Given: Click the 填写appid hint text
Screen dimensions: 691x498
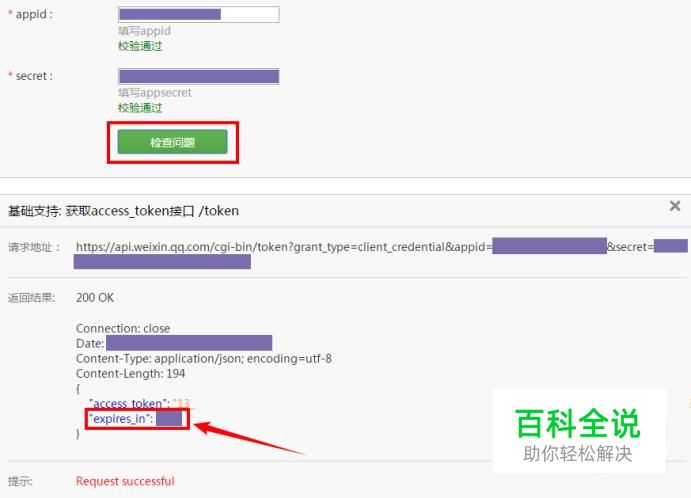Looking at the screenshot, I should coord(144,31).
